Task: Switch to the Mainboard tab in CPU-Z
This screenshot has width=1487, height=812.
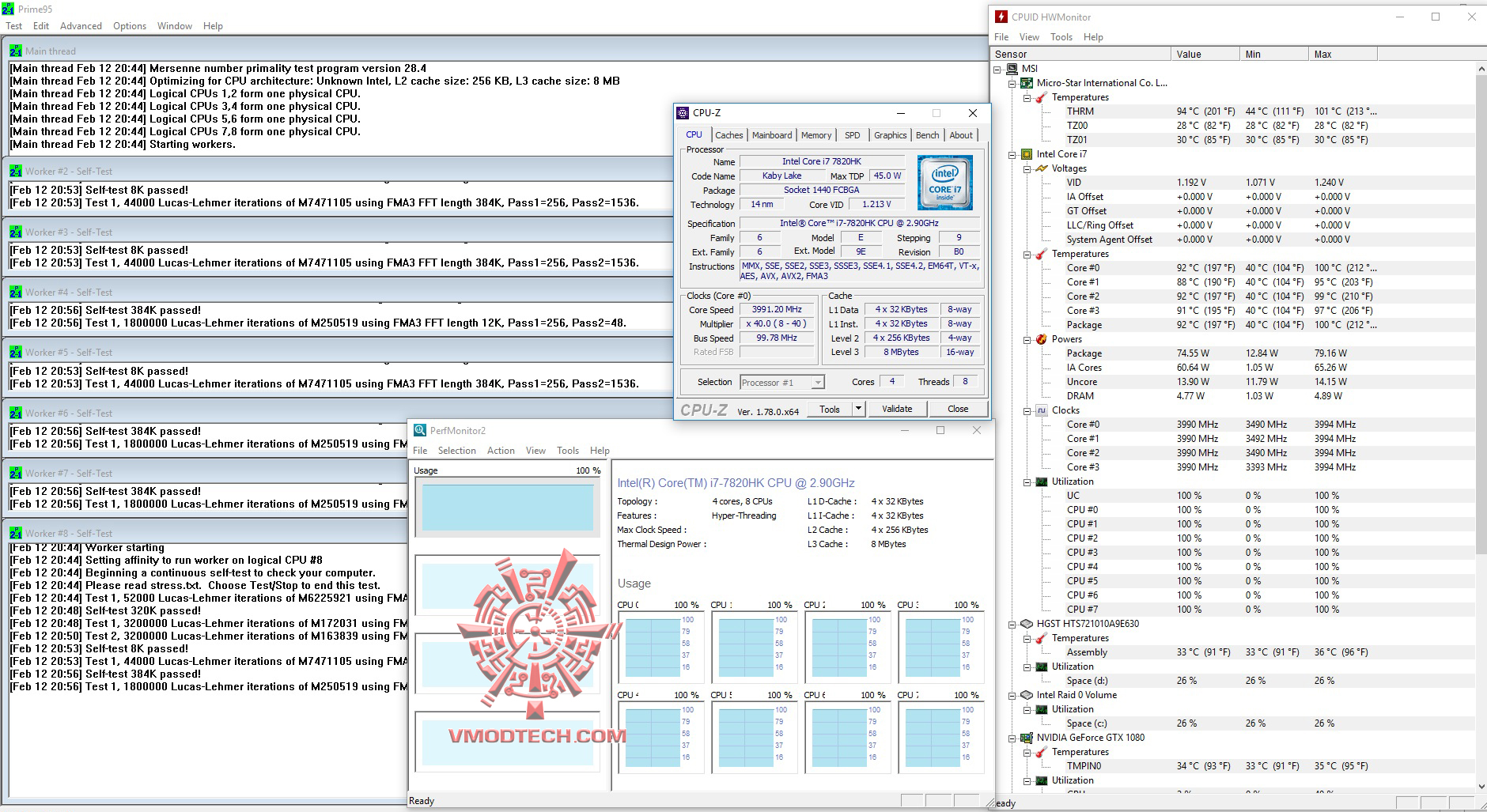Action: tap(772, 135)
